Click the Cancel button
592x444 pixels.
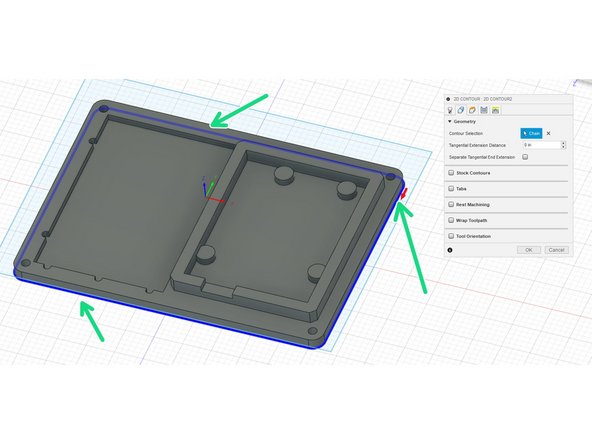[x=557, y=250]
